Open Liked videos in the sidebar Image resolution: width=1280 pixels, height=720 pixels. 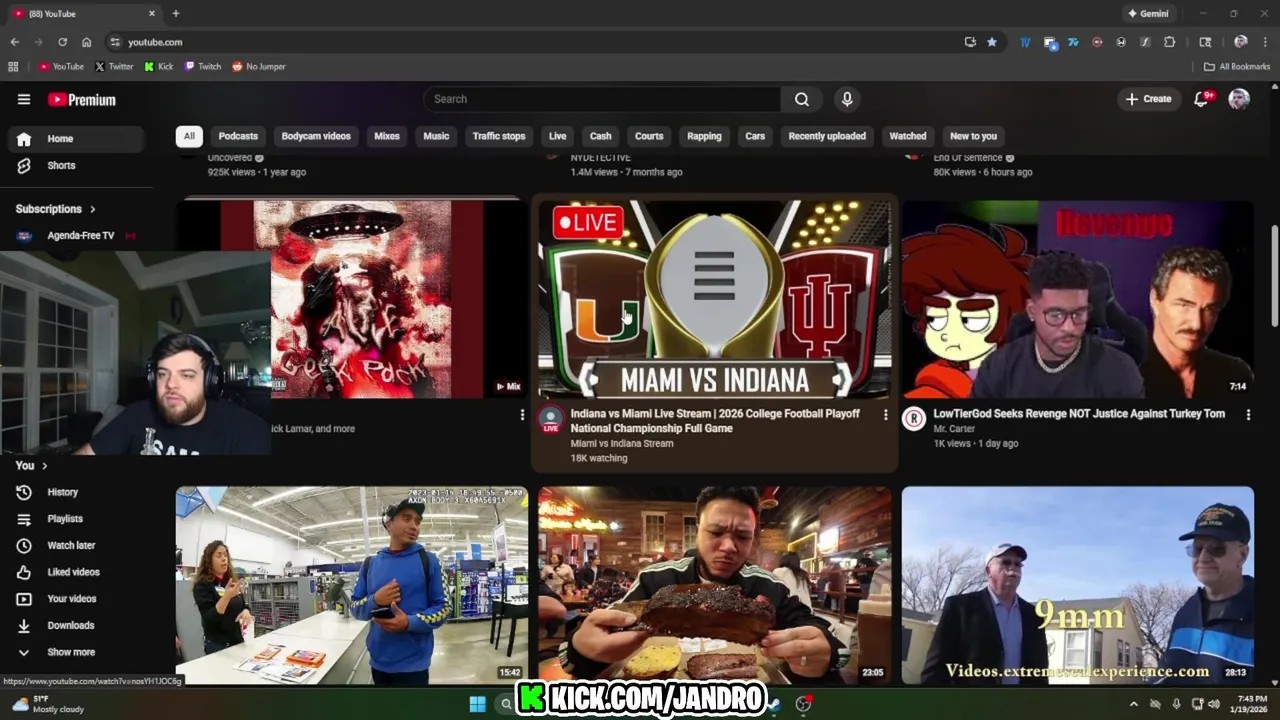(72, 572)
